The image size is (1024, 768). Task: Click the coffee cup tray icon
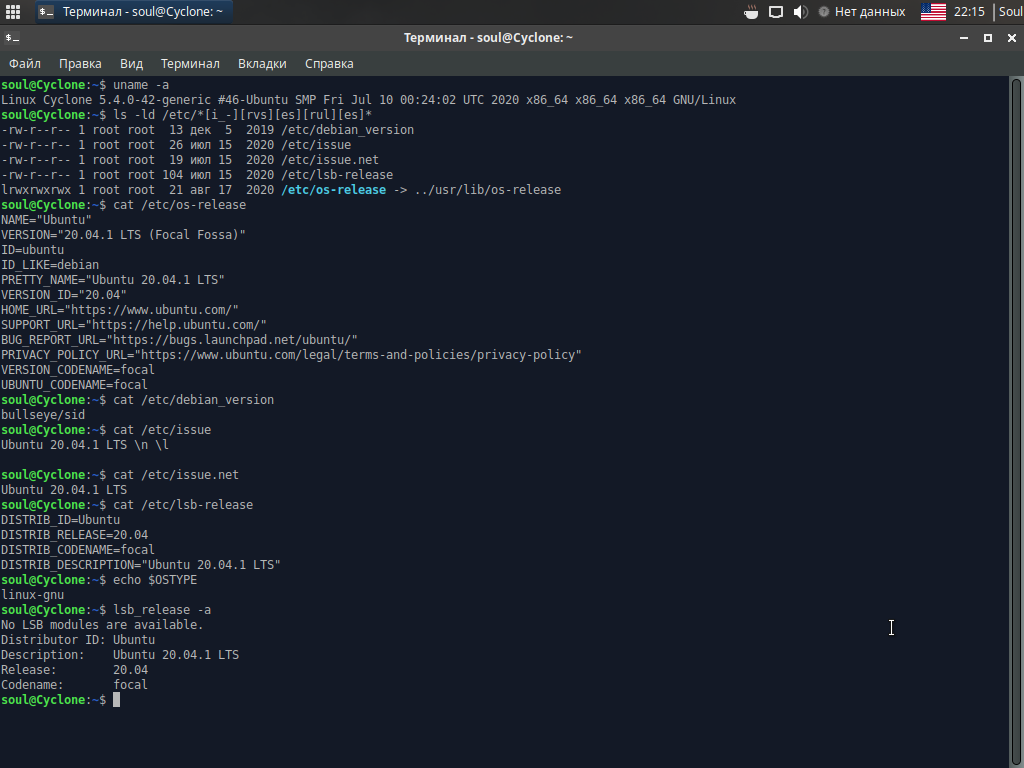pyautogui.click(x=751, y=12)
